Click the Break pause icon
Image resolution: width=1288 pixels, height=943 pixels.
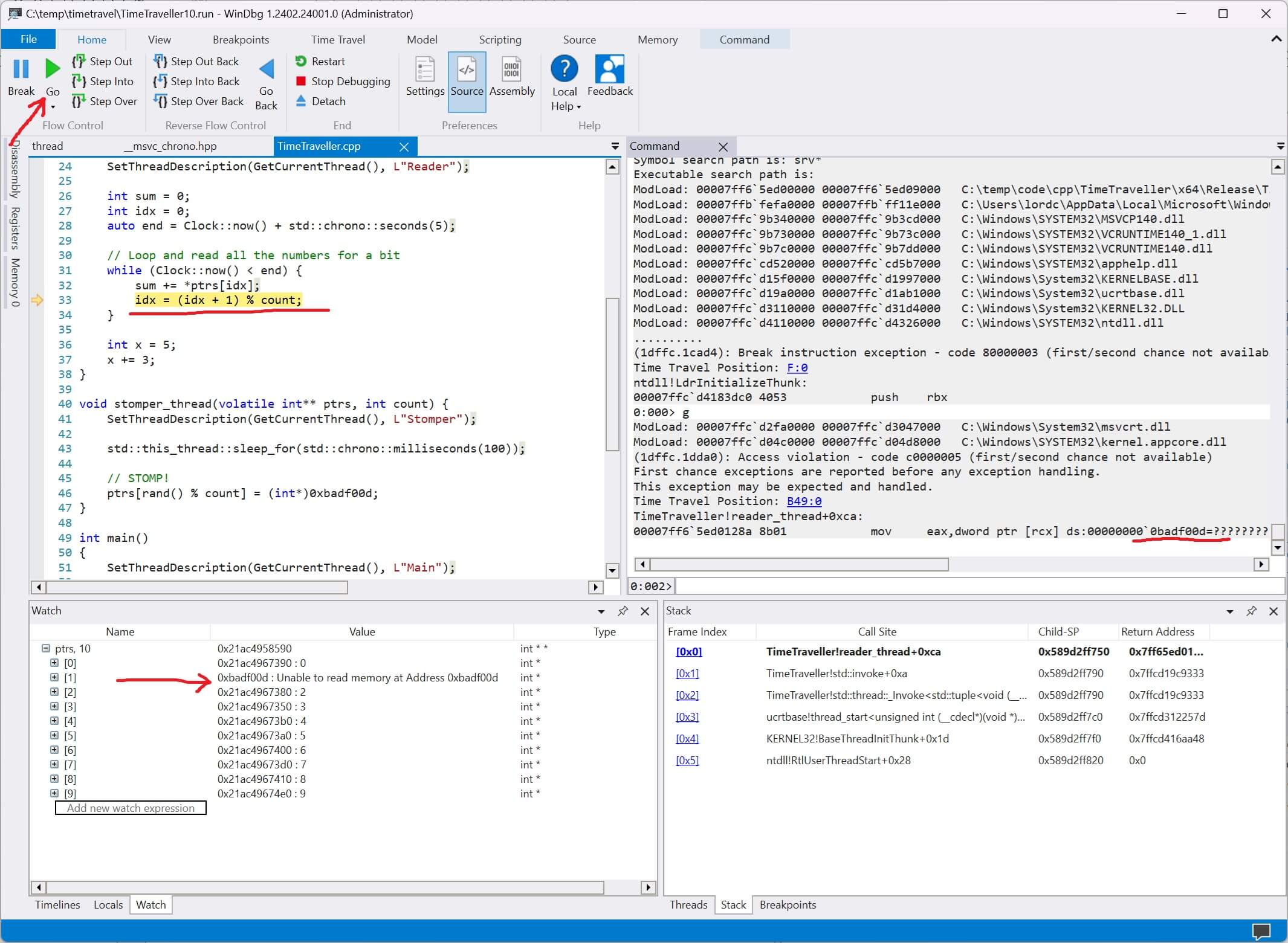click(x=21, y=69)
